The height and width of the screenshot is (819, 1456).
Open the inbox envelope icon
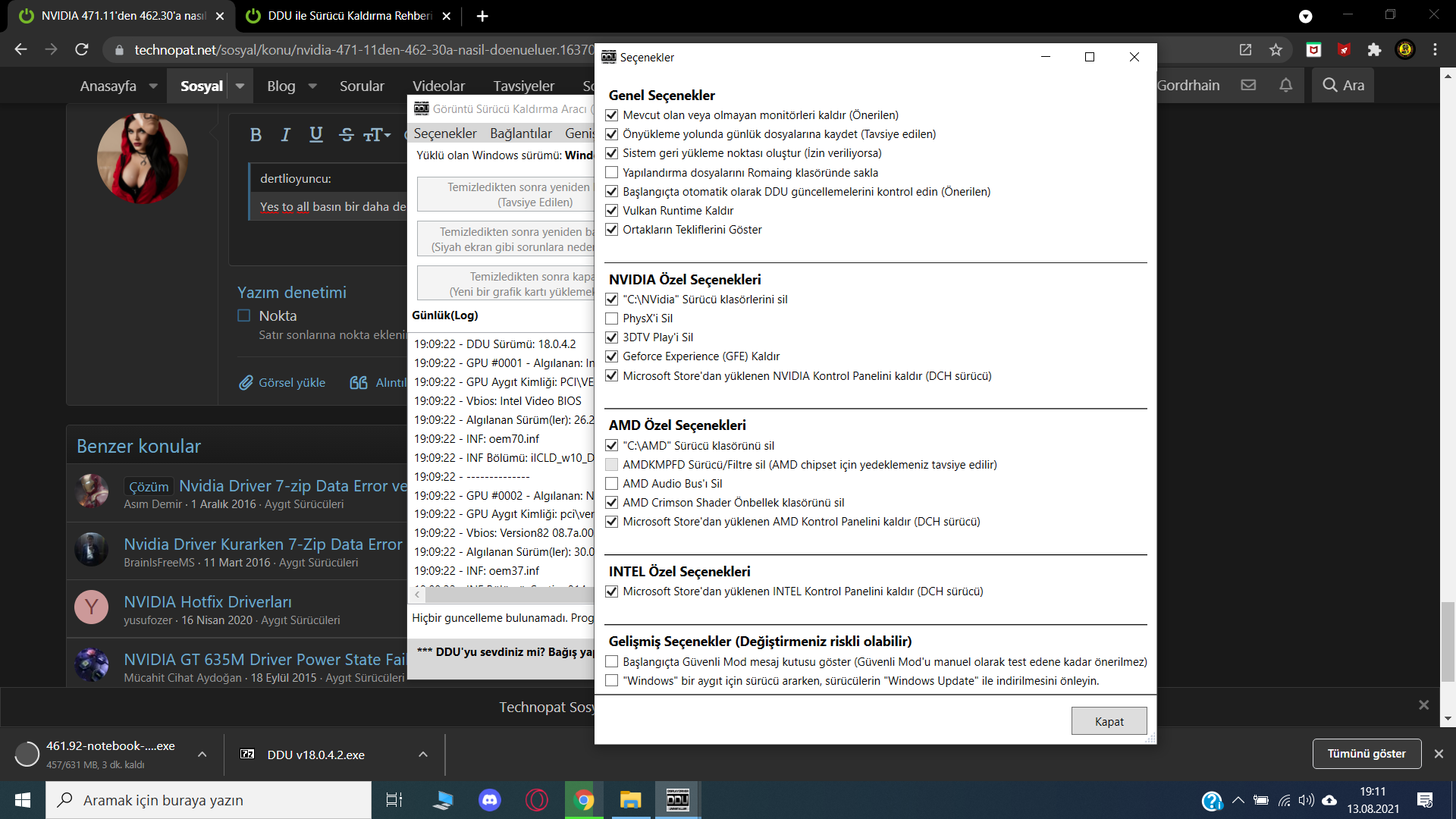pos(1248,86)
